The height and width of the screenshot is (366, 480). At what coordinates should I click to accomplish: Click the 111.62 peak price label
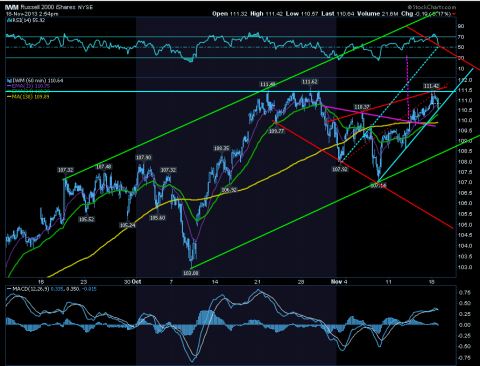[x=310, y=82]
